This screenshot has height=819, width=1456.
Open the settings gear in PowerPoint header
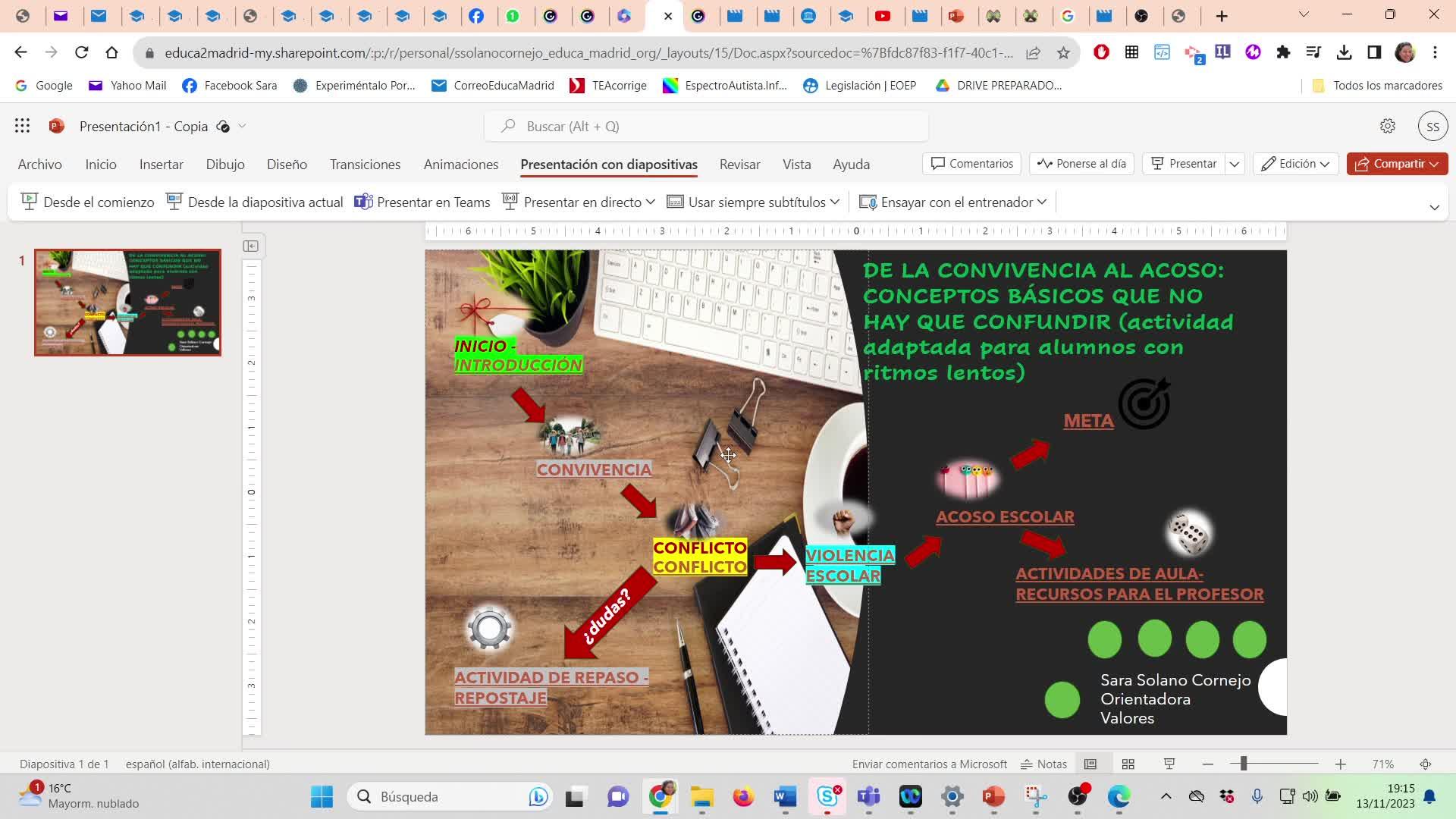point(1388,126)
